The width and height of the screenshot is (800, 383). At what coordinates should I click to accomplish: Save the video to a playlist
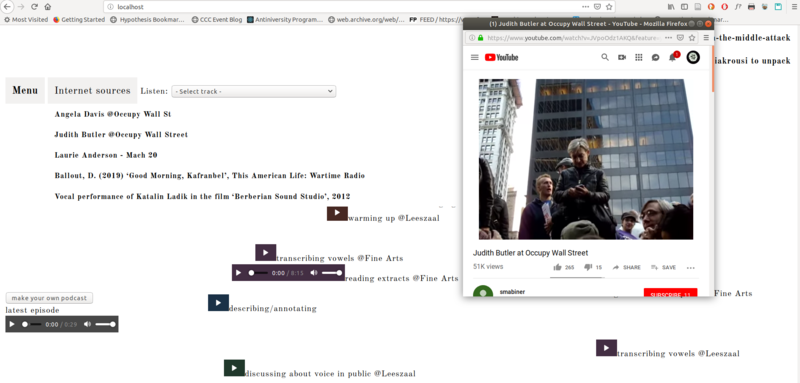663,267
